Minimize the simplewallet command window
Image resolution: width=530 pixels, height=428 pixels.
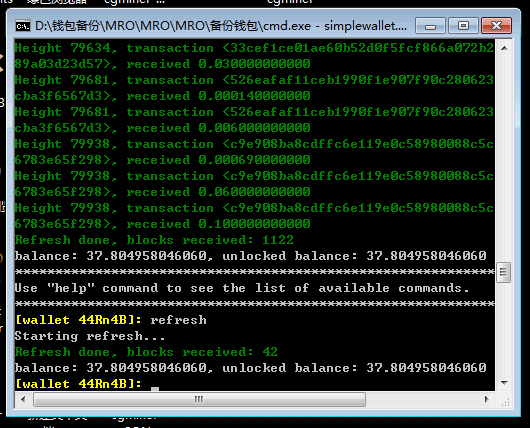click(430, 26)
